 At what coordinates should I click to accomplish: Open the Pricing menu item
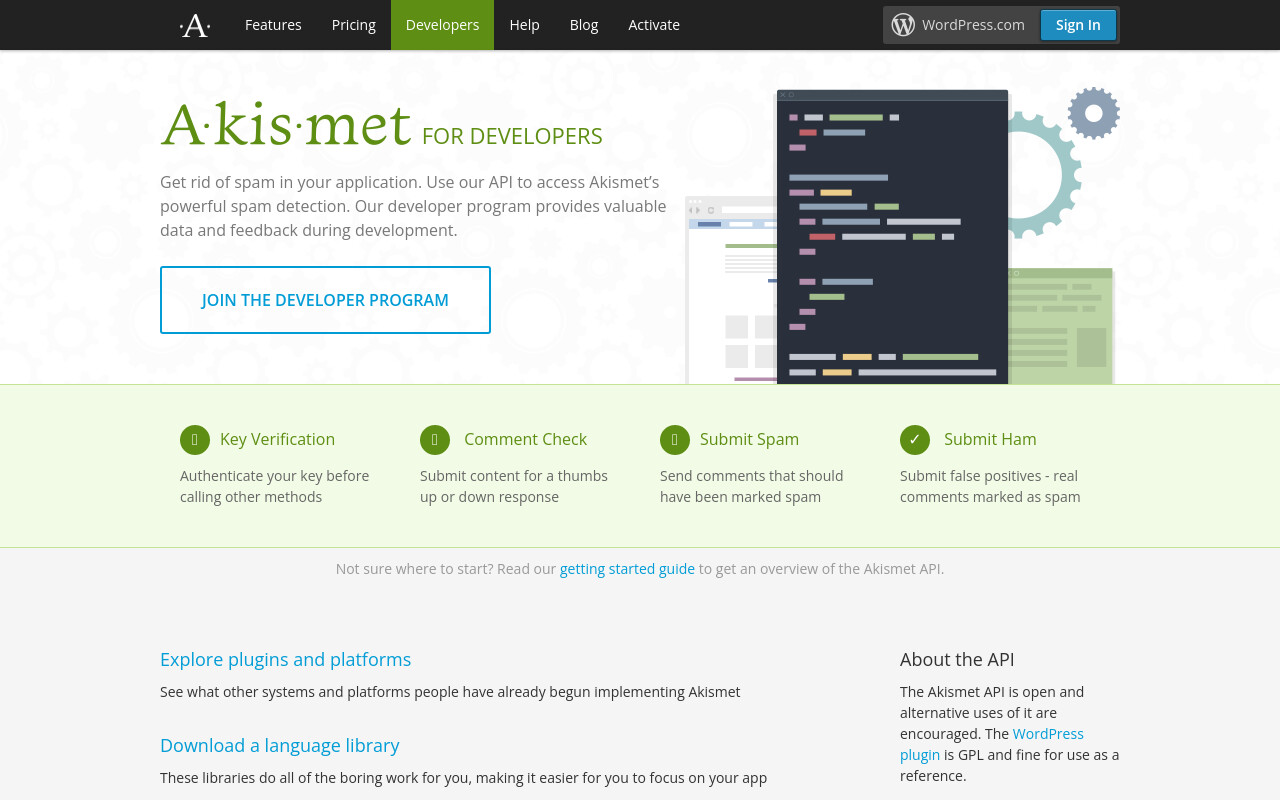coord(354,25)
